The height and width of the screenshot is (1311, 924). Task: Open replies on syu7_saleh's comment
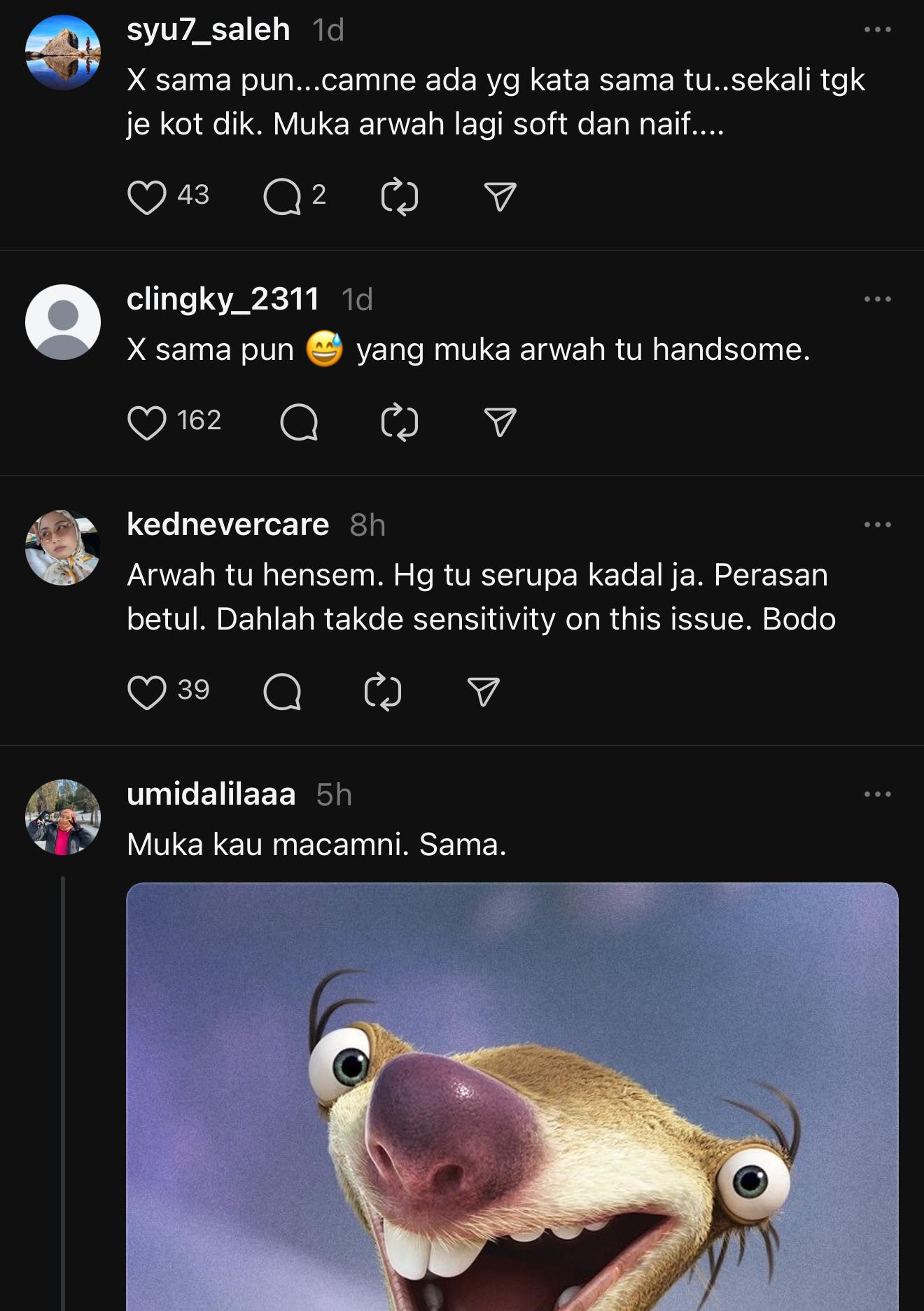tap(282, 197)
